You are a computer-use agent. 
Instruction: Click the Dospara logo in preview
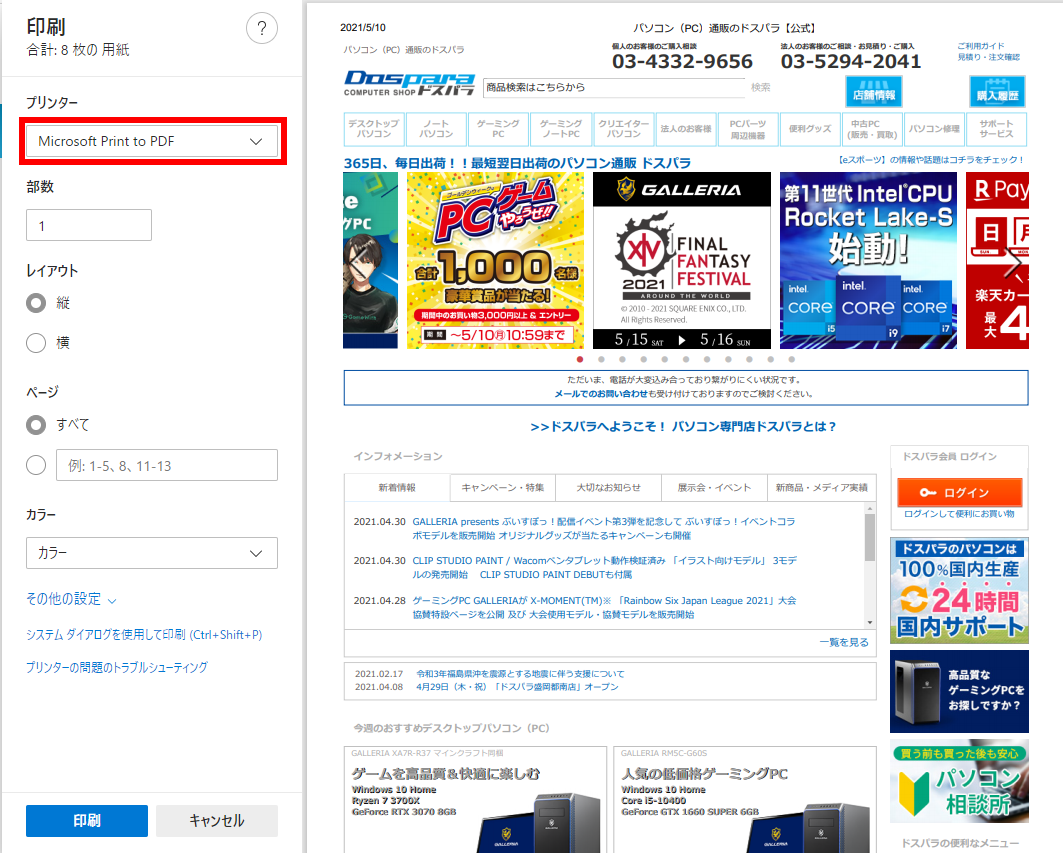click(x=409, y=83)
